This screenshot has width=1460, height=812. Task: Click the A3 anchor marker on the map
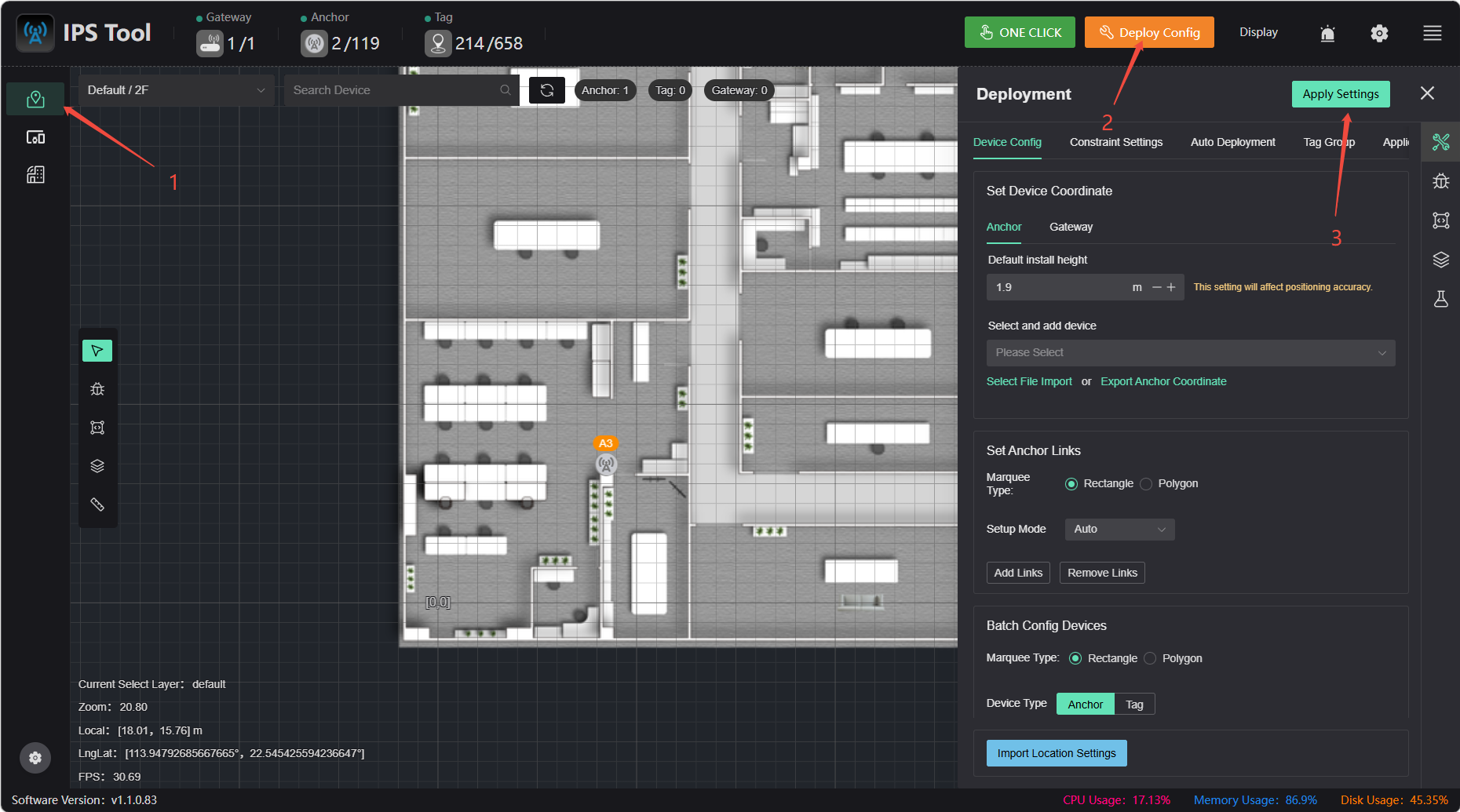(x=606, y=464)
